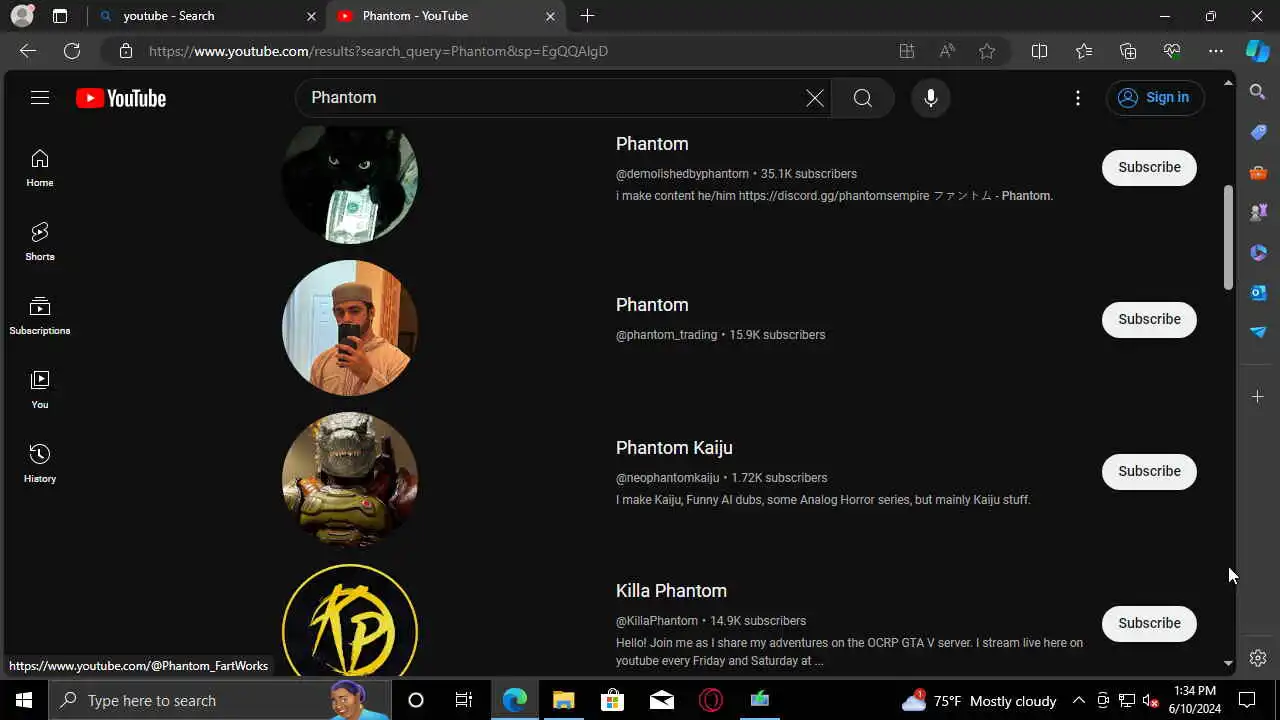The height and width of the screenshot is (720, 1280).
Task: Refresh the current page
Action: pyautogui.click(x=72, y=51)
